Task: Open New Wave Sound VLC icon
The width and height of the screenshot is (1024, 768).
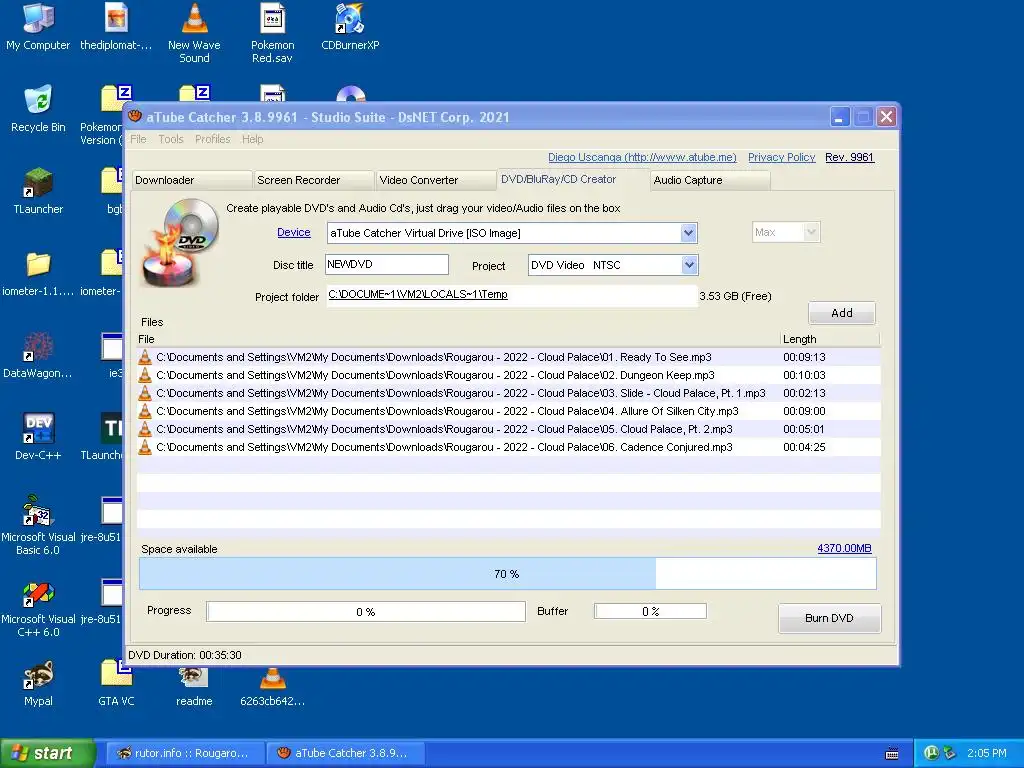Action: tap(194, 33)
